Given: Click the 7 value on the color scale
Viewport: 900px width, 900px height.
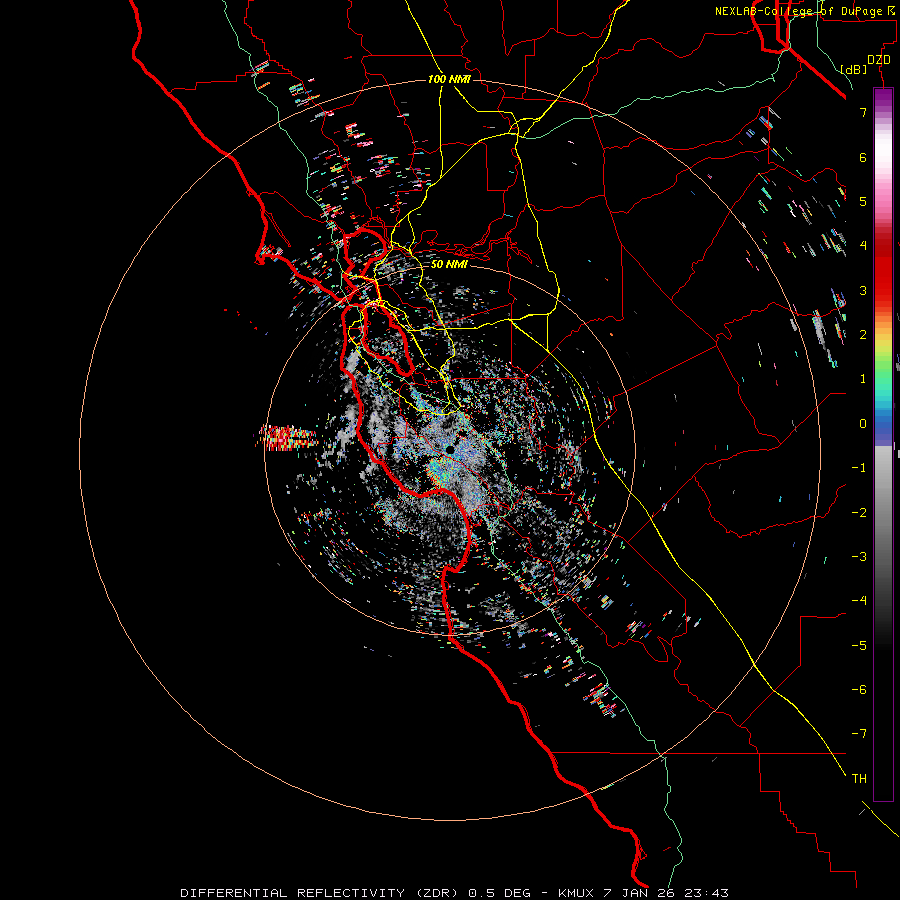Looking at the screenshot, I should (x=863, y=112).
